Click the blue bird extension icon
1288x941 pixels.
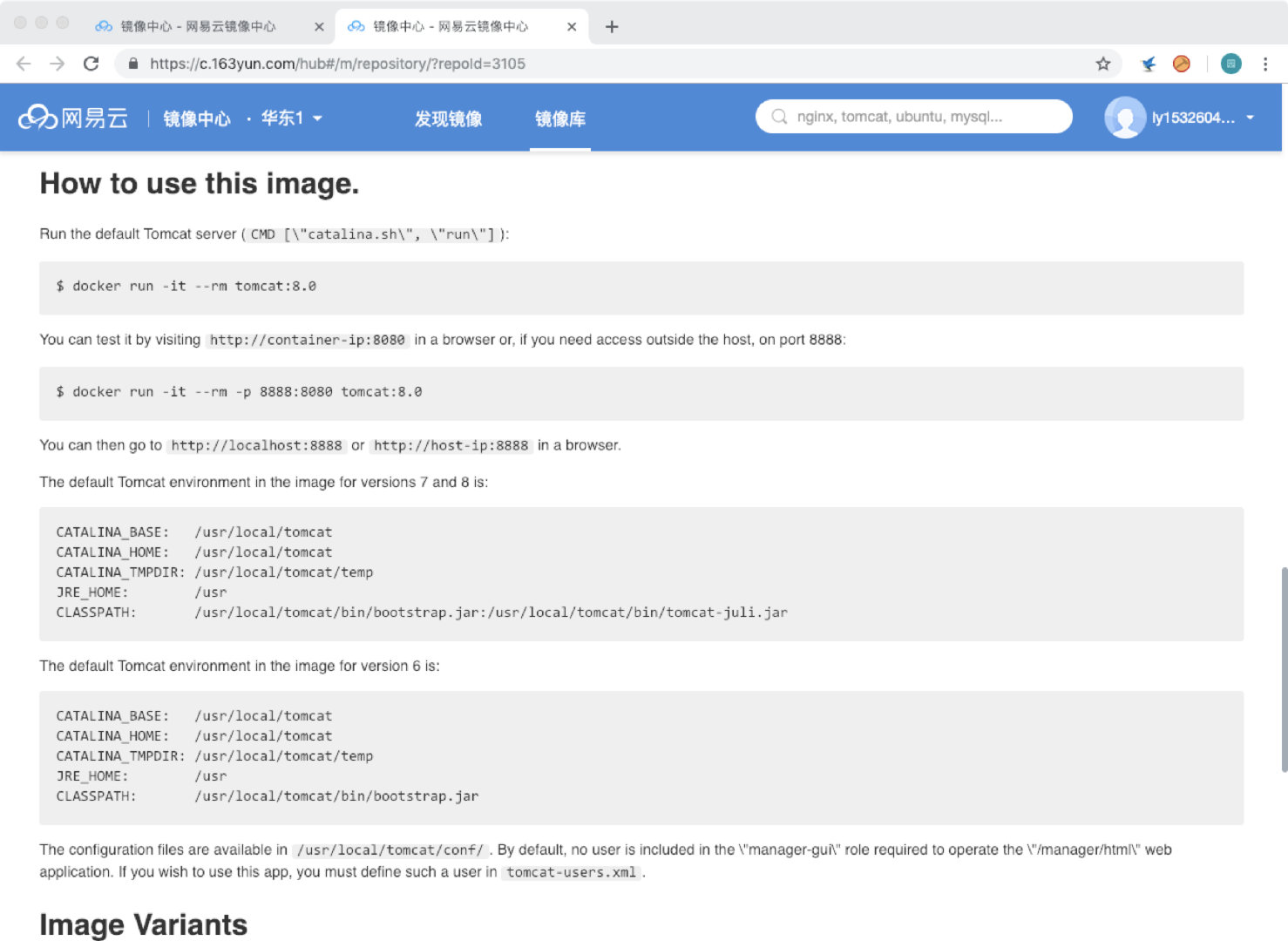tap(1149, 64)
